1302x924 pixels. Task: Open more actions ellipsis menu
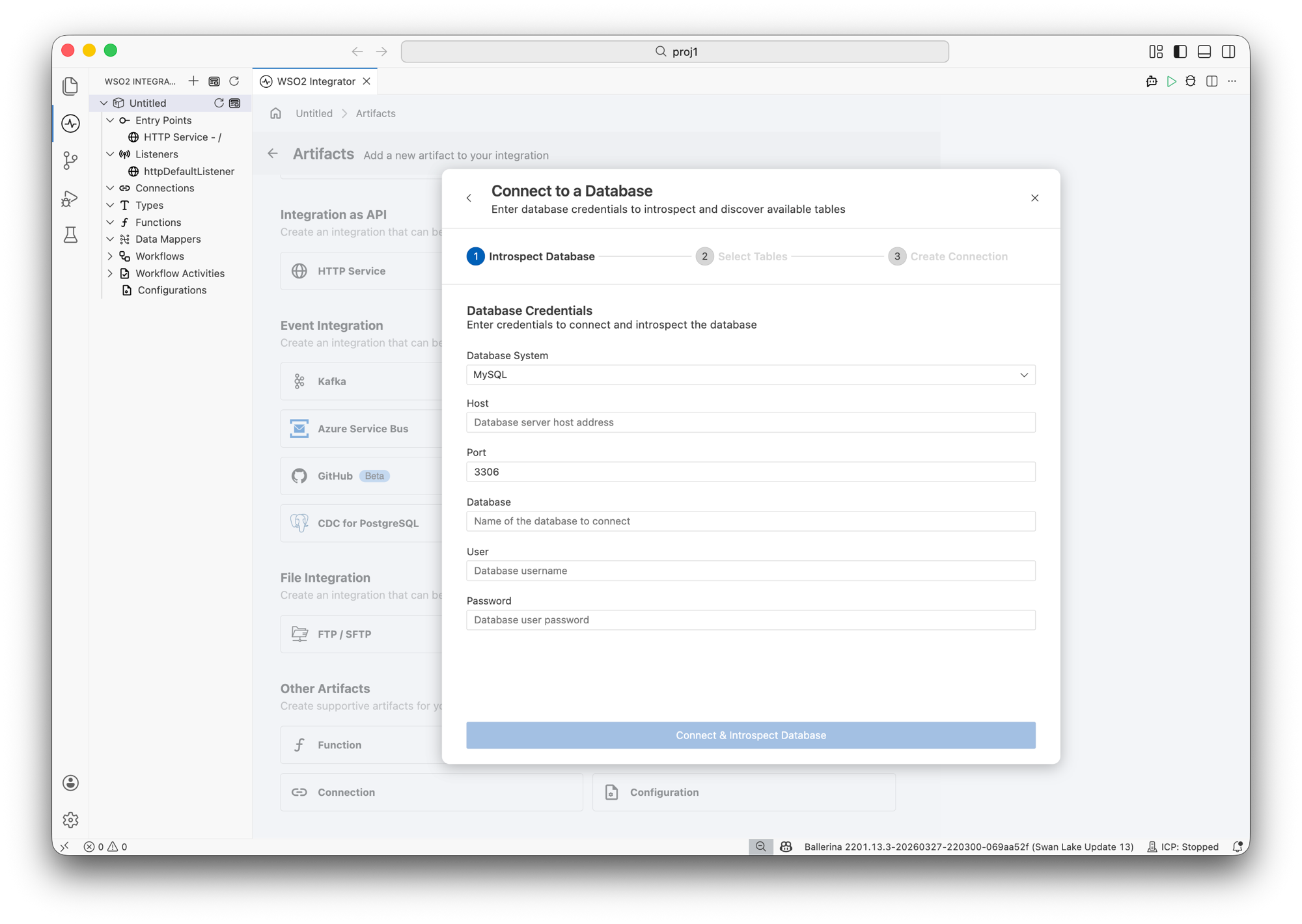pos(1232,81)
